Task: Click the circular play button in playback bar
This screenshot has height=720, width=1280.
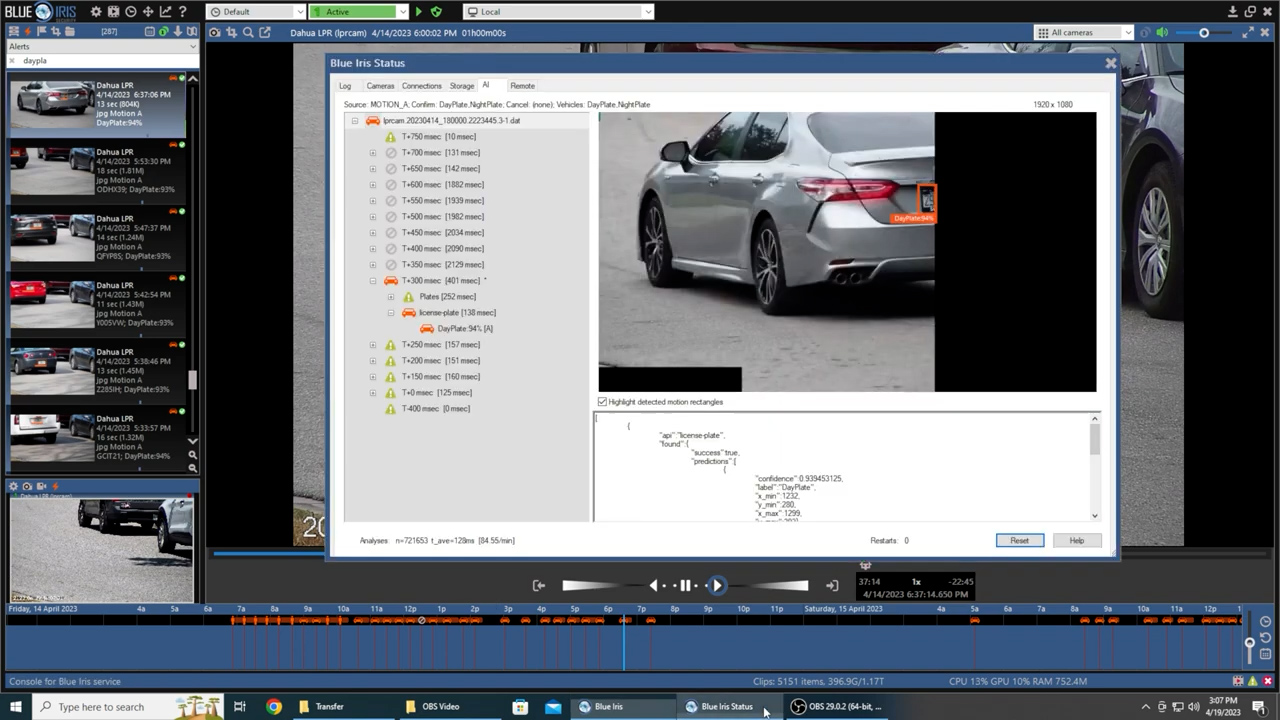Action: [716, 585]
